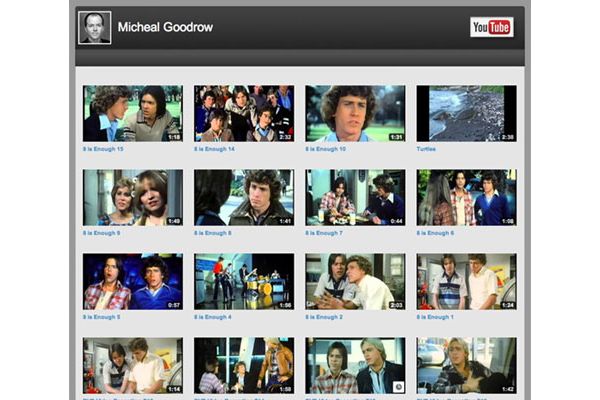600x400 pixels.
Task: Open the '8 is Enough 1' title link
Action: 435,317
